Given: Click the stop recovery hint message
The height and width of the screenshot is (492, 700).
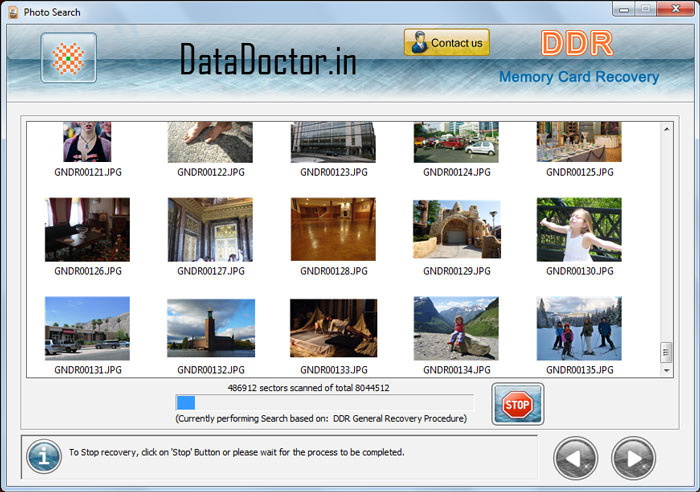Looking at the screenshot, I should (237, 452).
